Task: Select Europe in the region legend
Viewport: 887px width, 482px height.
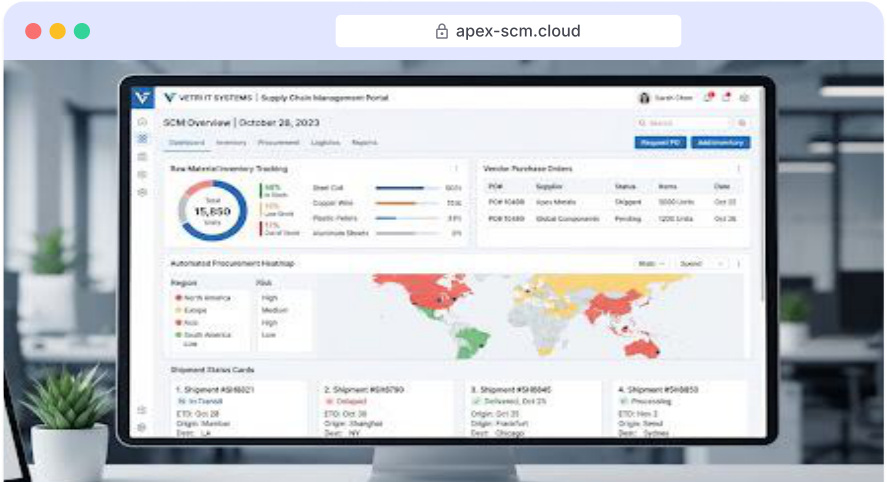Action: 191,310
